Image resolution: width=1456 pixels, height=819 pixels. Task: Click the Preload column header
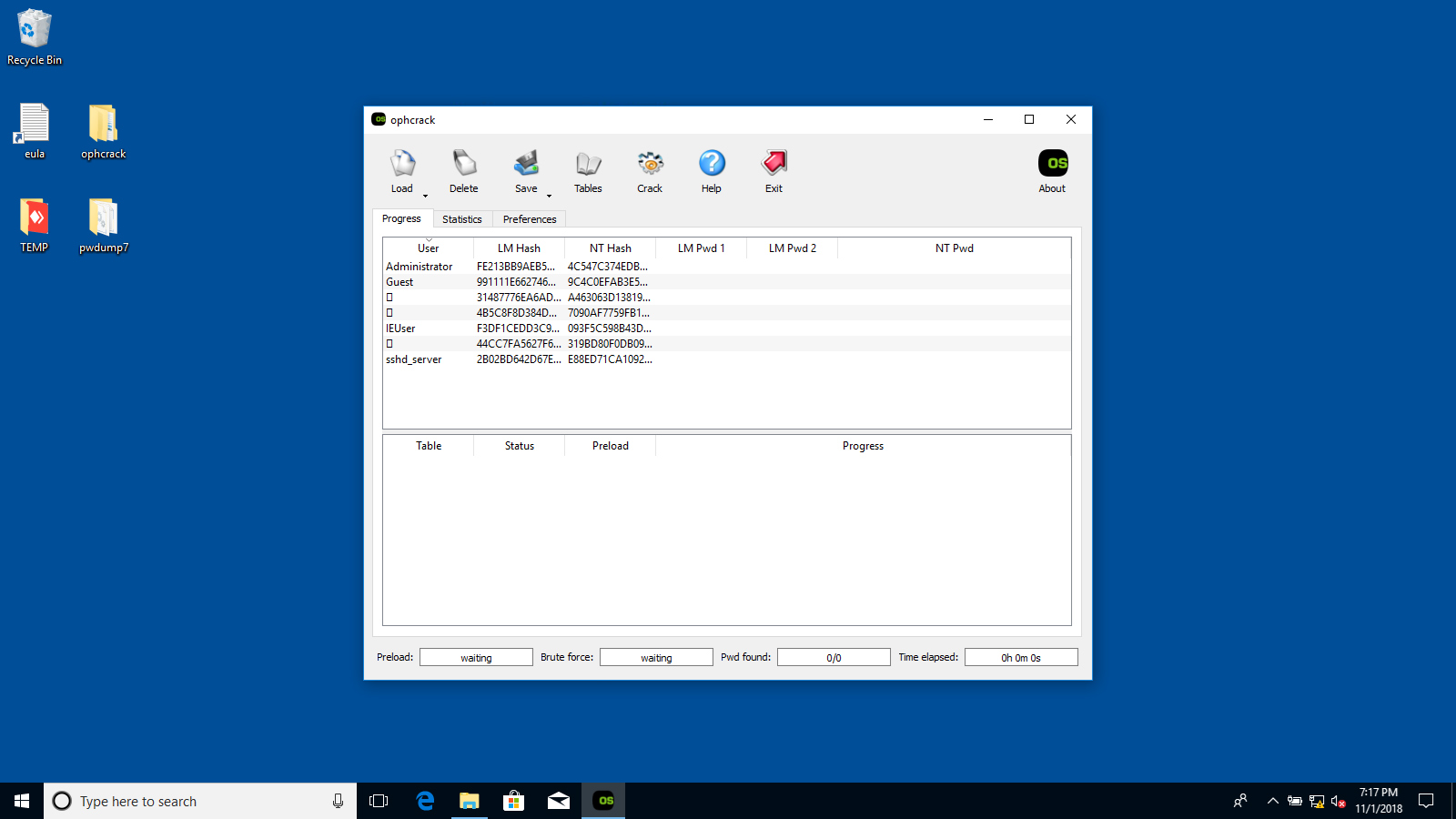click(611, 446)
